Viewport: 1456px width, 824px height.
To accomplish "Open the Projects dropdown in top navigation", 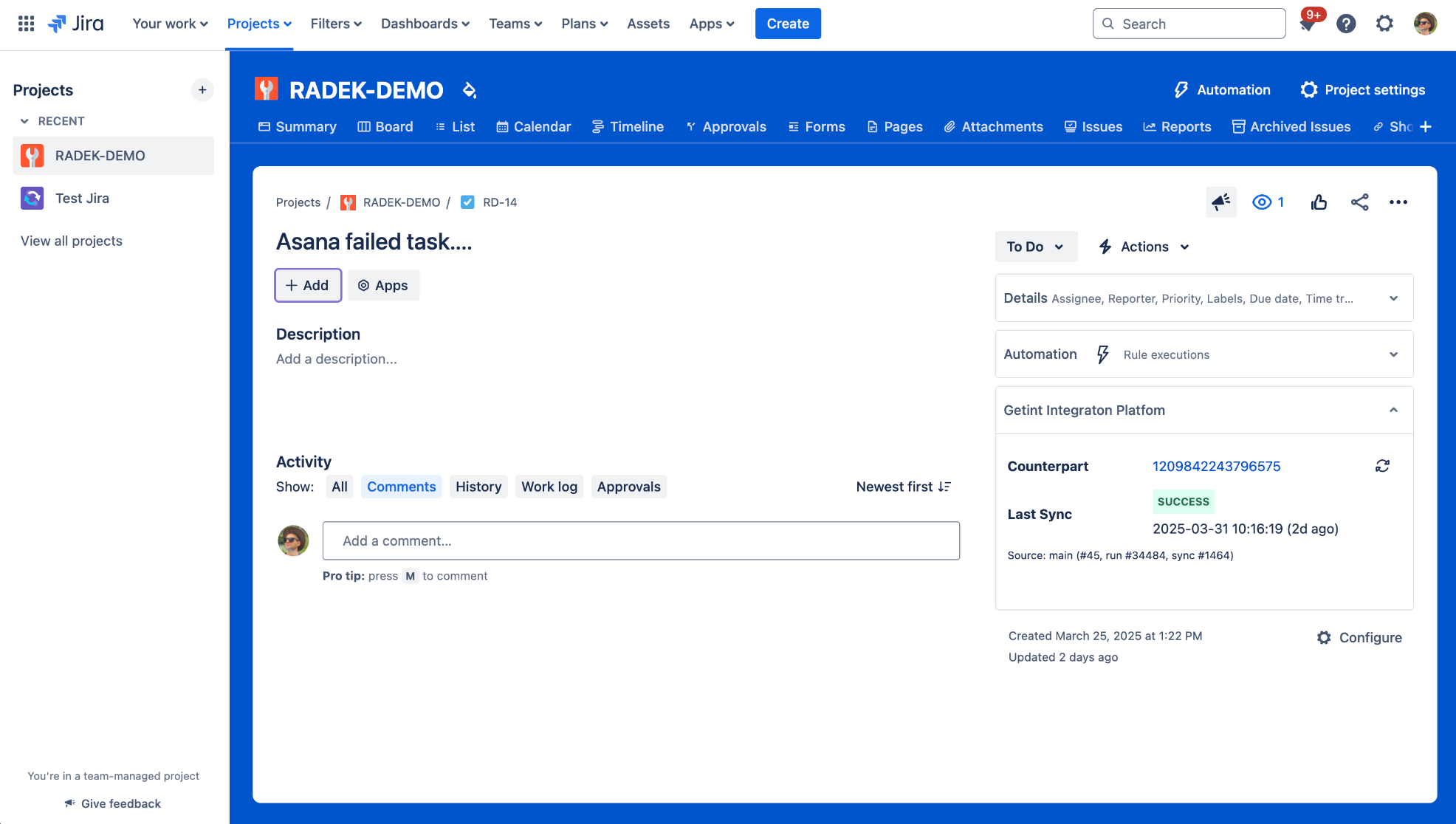I will point(259,24).
